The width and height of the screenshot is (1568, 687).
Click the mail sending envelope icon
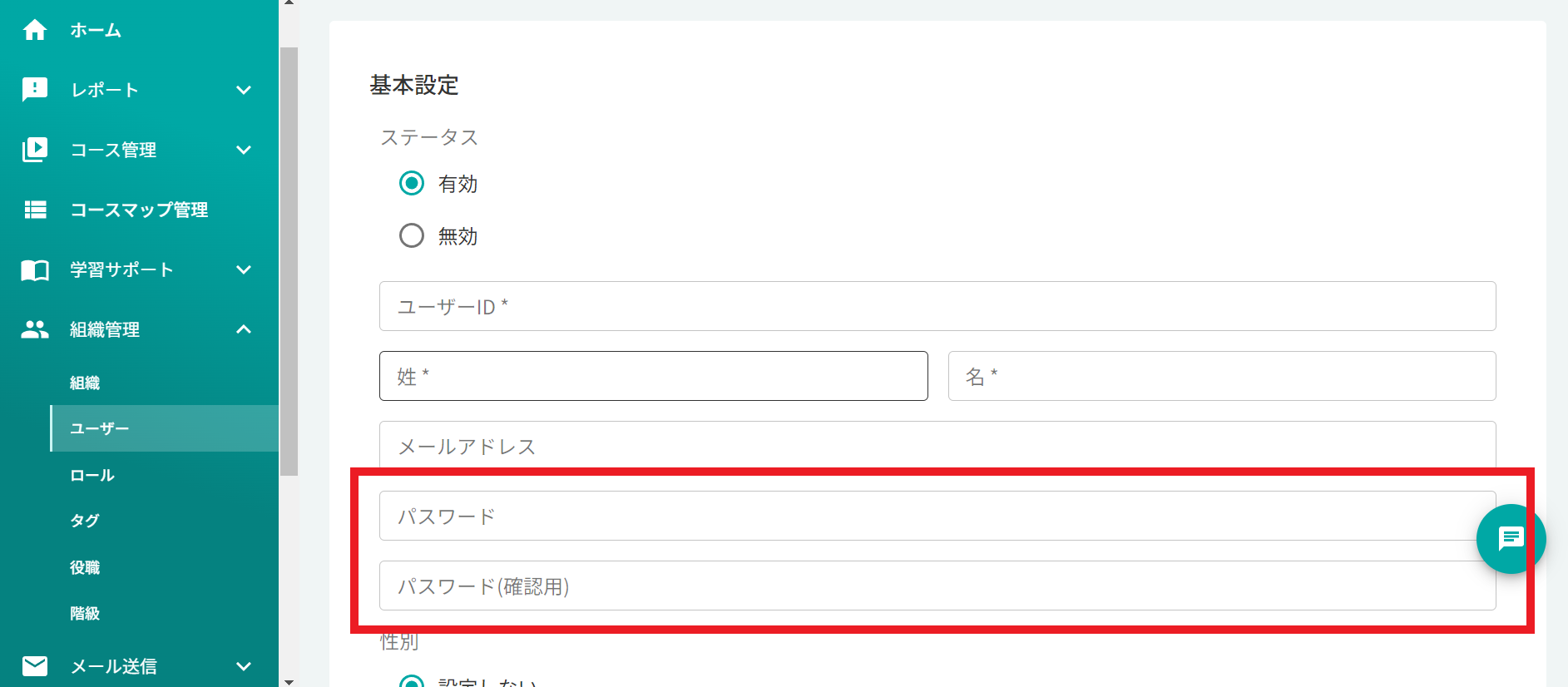coord(35,665)
